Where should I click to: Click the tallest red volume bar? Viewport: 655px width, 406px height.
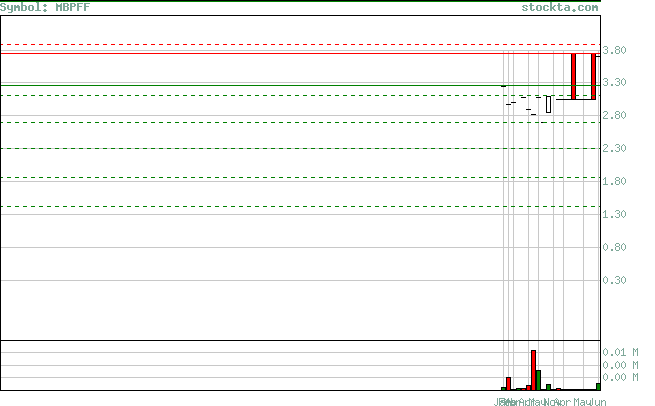pyautogui.click(x=533, y=370)
